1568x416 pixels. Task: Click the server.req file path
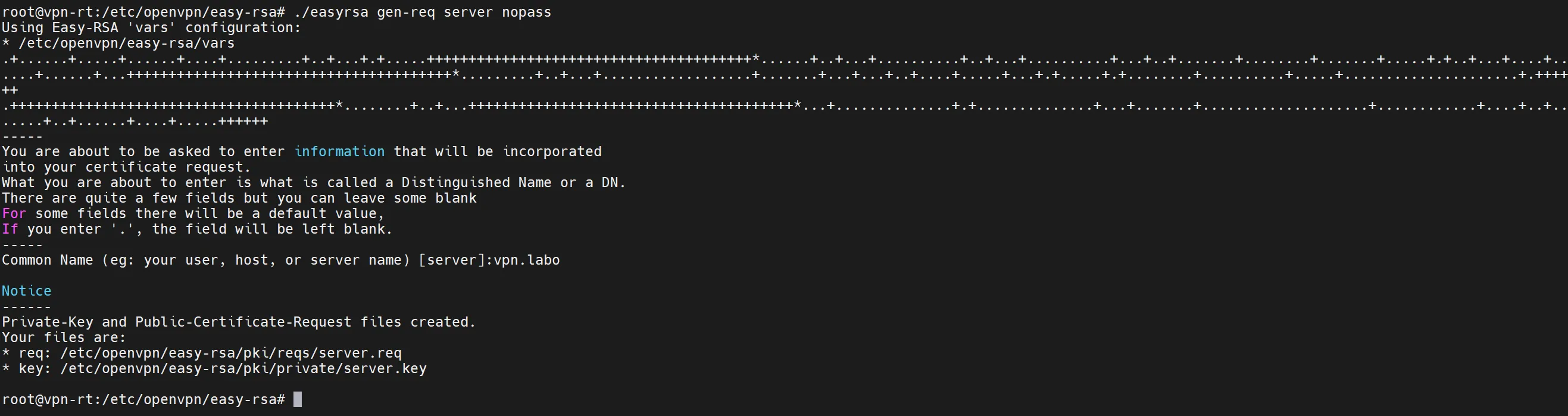pos(231,353)
